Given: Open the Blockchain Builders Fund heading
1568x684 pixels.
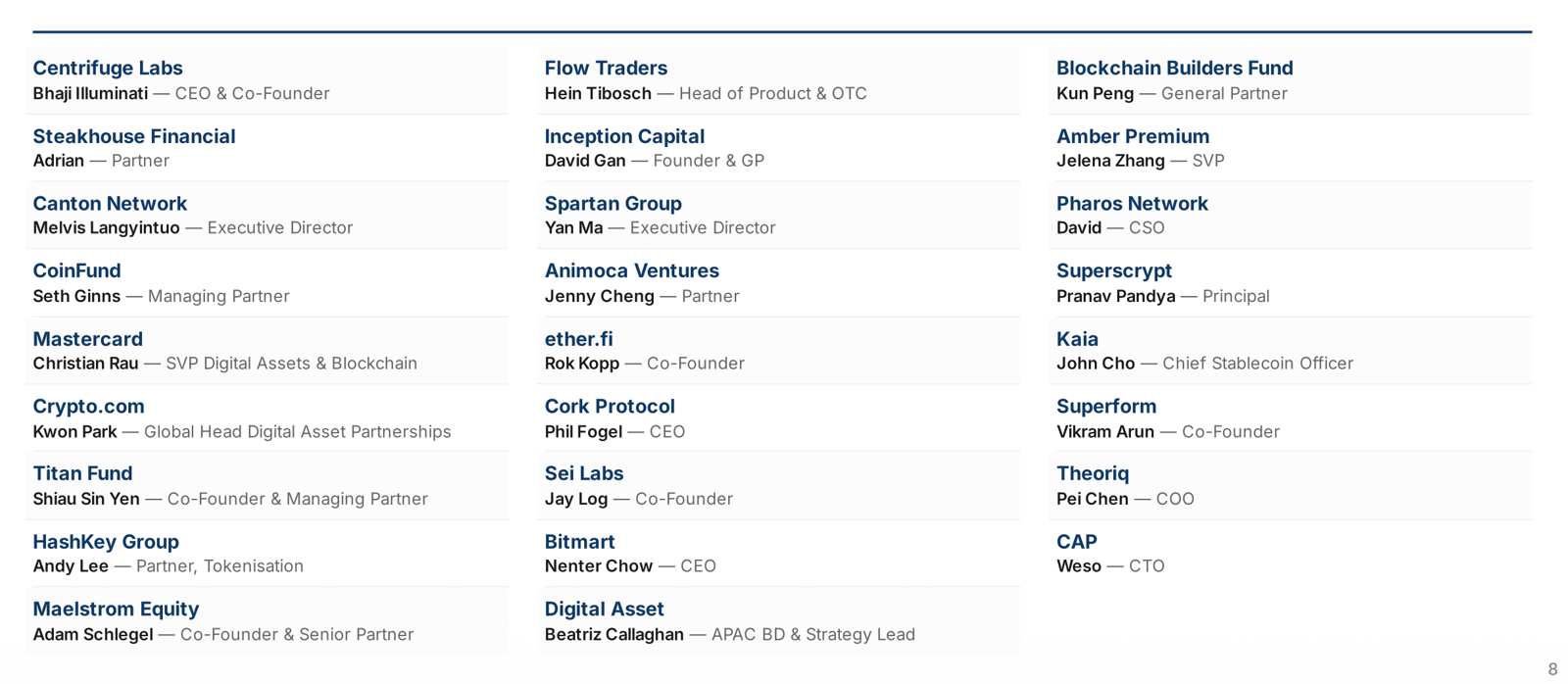Looking at the screenshot, I should tap(1175, 68).
